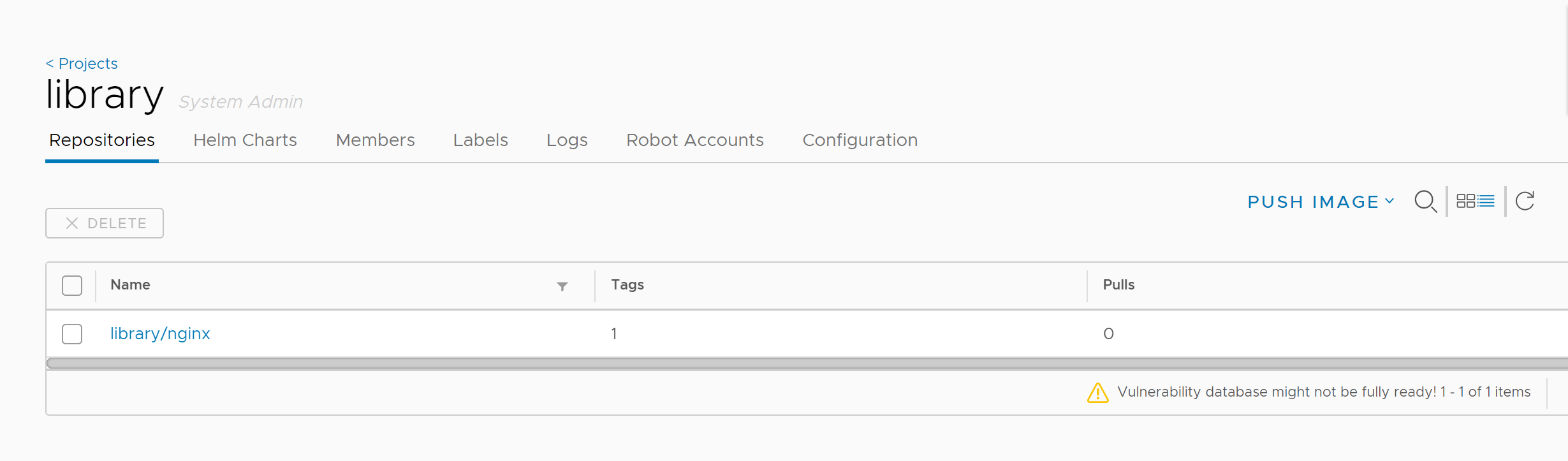Click the vulnerability warning triangle

pyautogui.click(x=1098, y=393)
